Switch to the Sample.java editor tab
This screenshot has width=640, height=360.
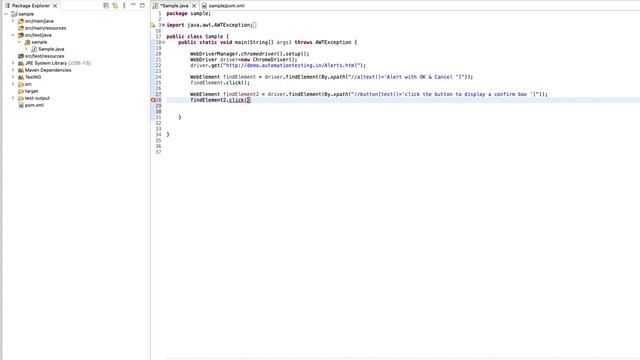point(174,6)
